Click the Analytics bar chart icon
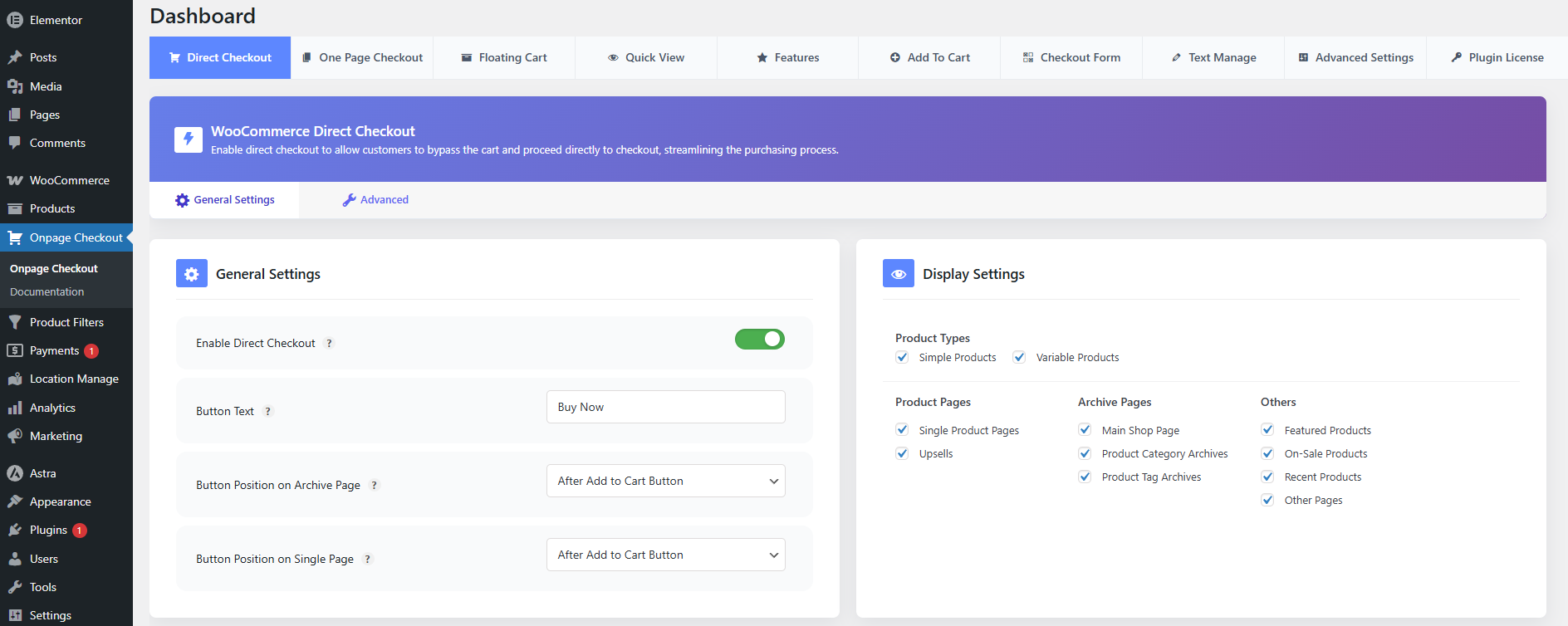The height and width of the screenshot is (626, 1568). (x=15, y=408)
